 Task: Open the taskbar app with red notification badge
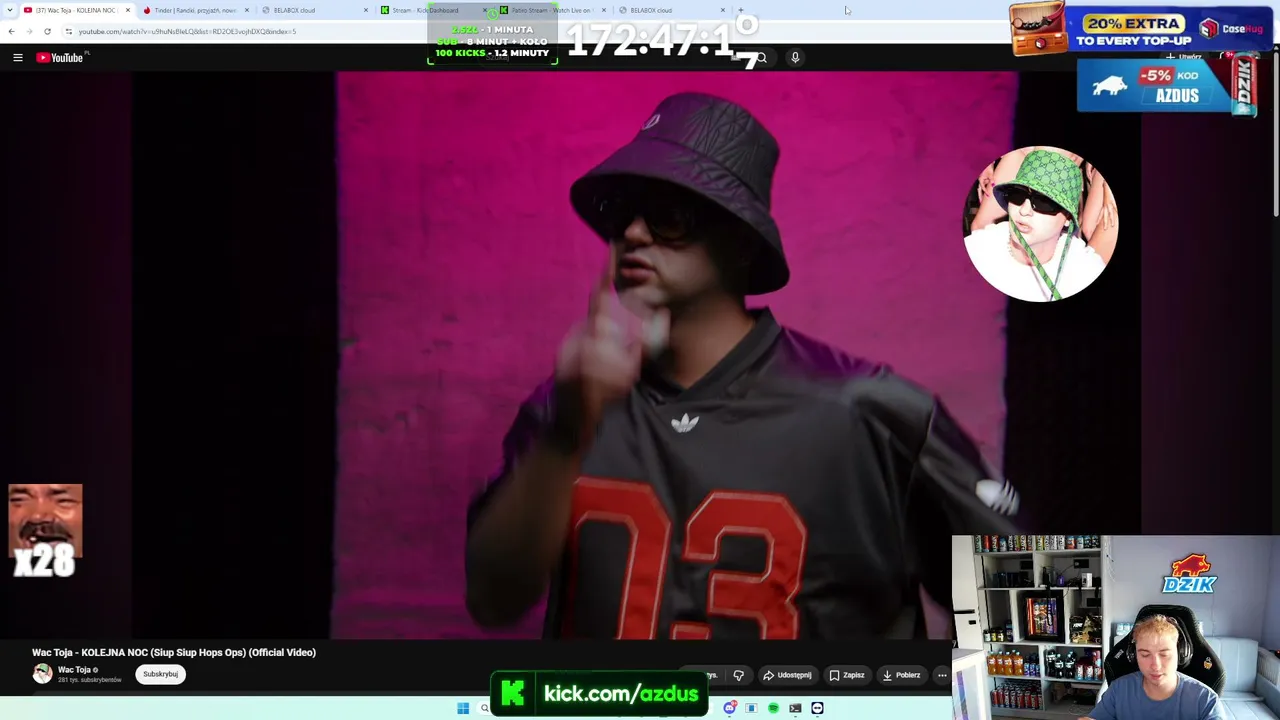[730, 708]
